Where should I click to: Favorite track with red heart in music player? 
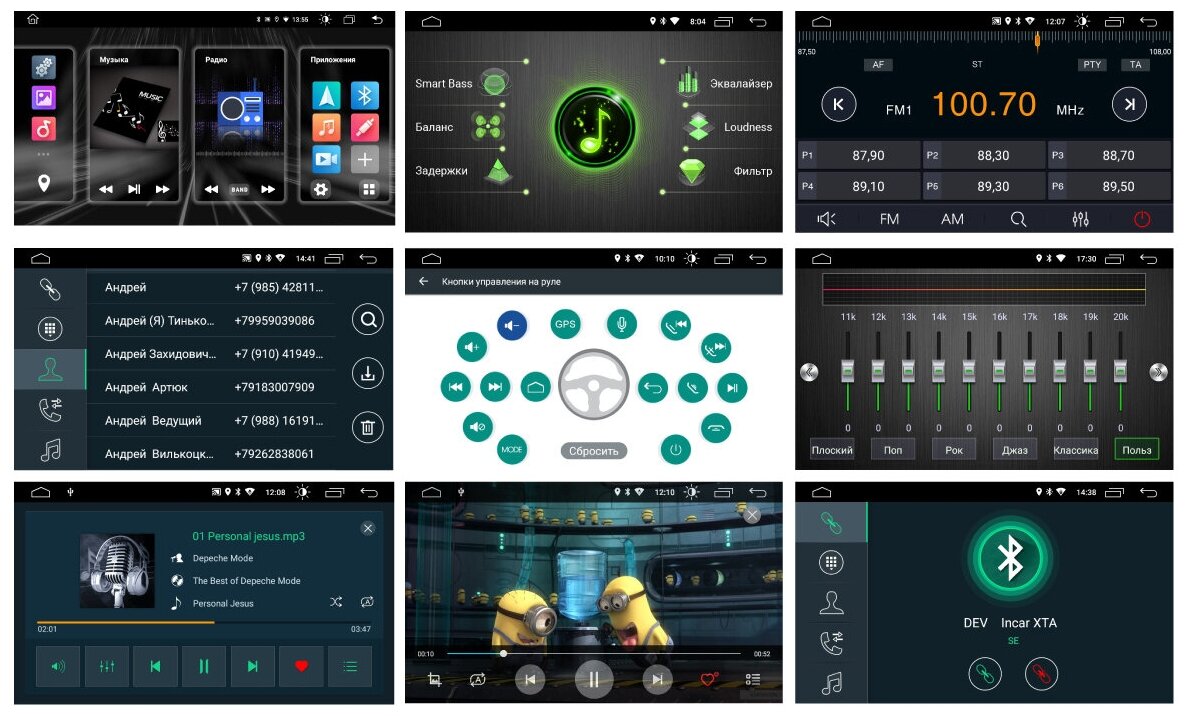301,666
